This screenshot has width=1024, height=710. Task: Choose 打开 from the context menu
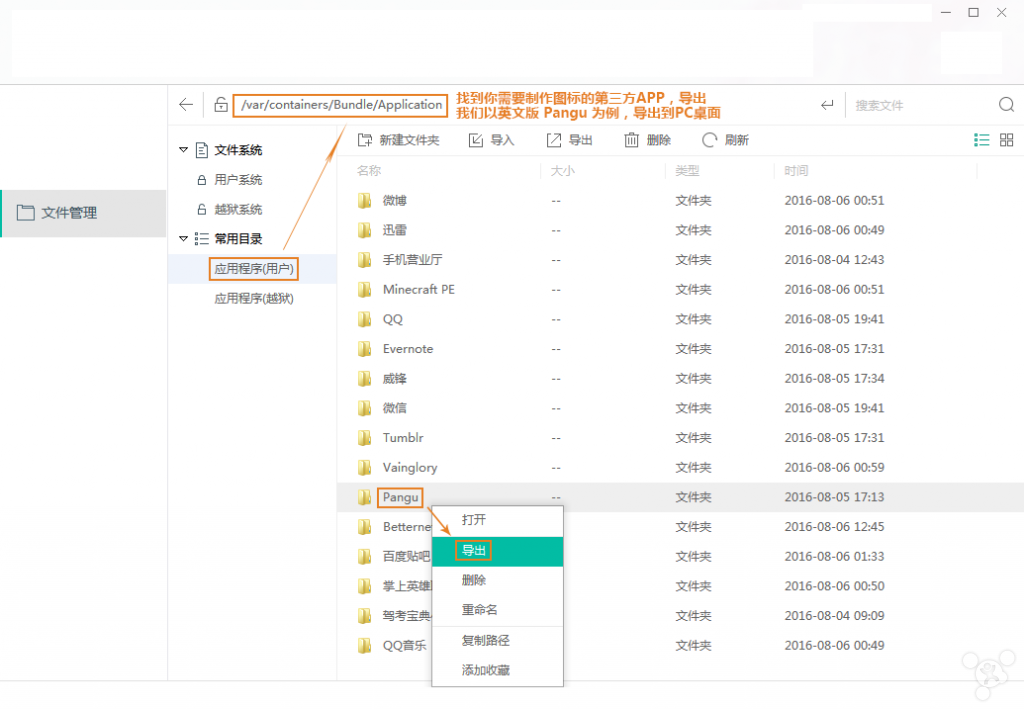498,520
